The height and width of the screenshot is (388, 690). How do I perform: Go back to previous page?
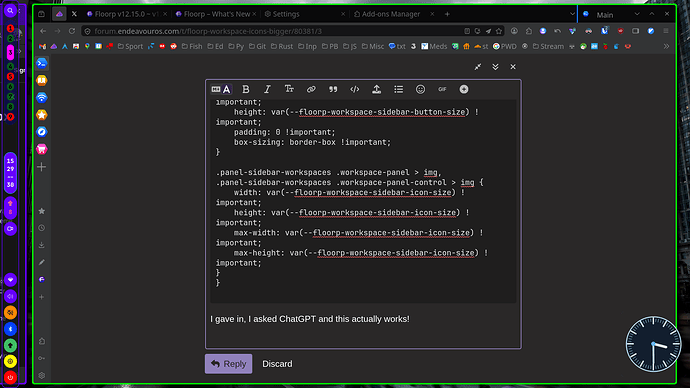[43, 31]
